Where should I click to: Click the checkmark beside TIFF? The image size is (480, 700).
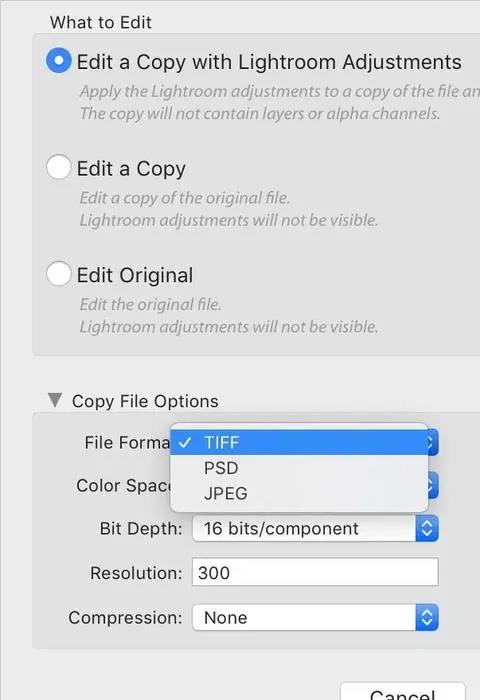[184, 442]
